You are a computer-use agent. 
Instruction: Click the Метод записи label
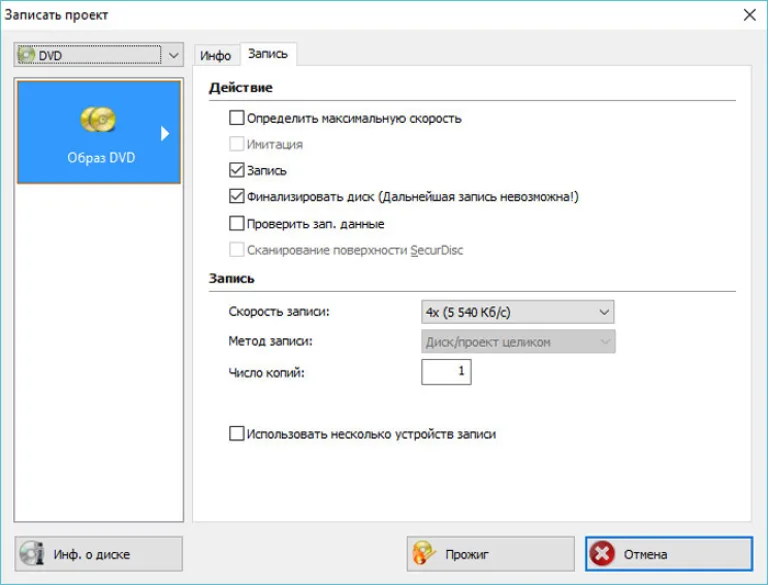click(270, 341)
